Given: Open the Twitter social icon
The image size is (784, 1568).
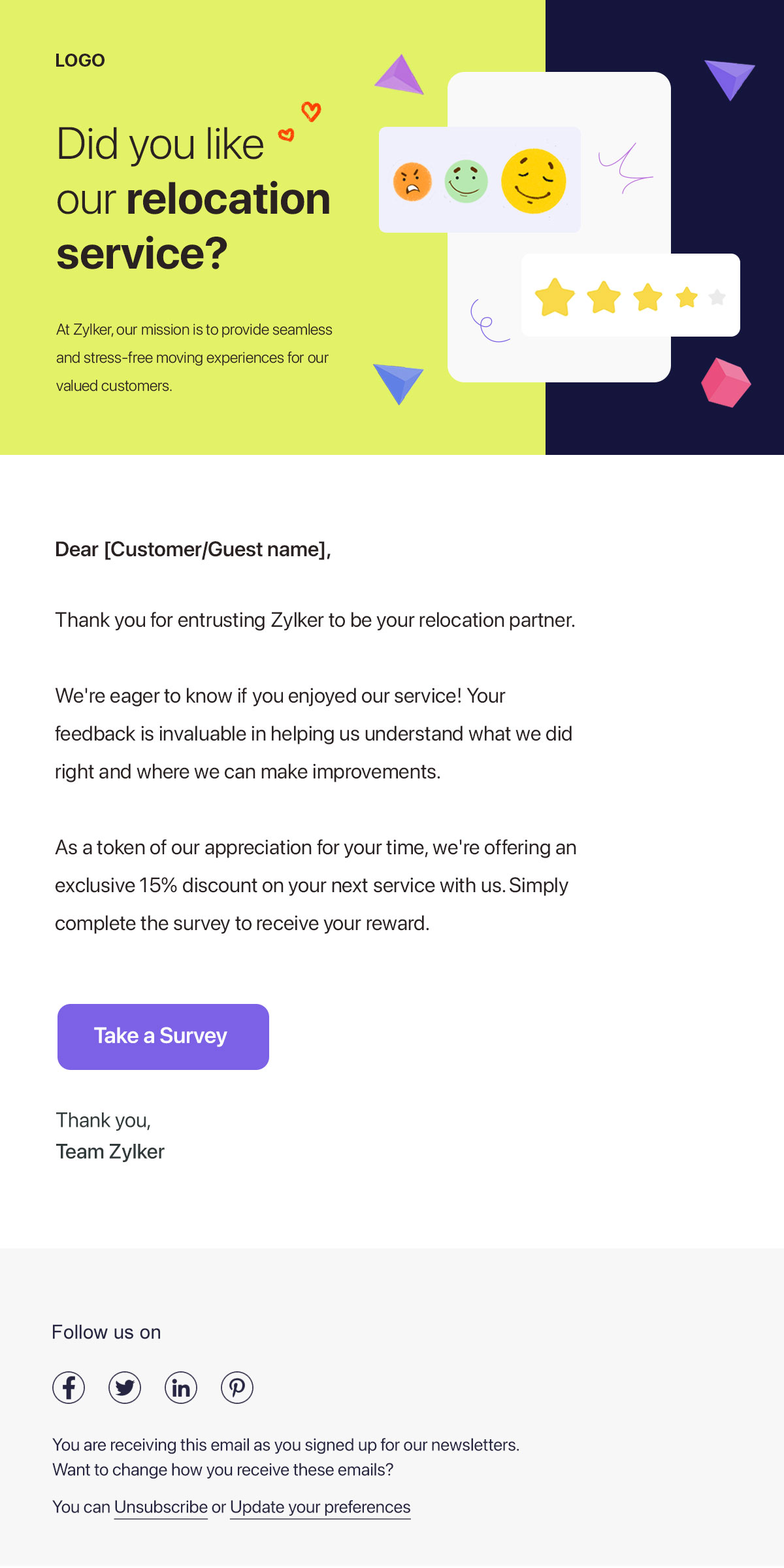Looking at the screenshot, I should tap(125, 1387).
